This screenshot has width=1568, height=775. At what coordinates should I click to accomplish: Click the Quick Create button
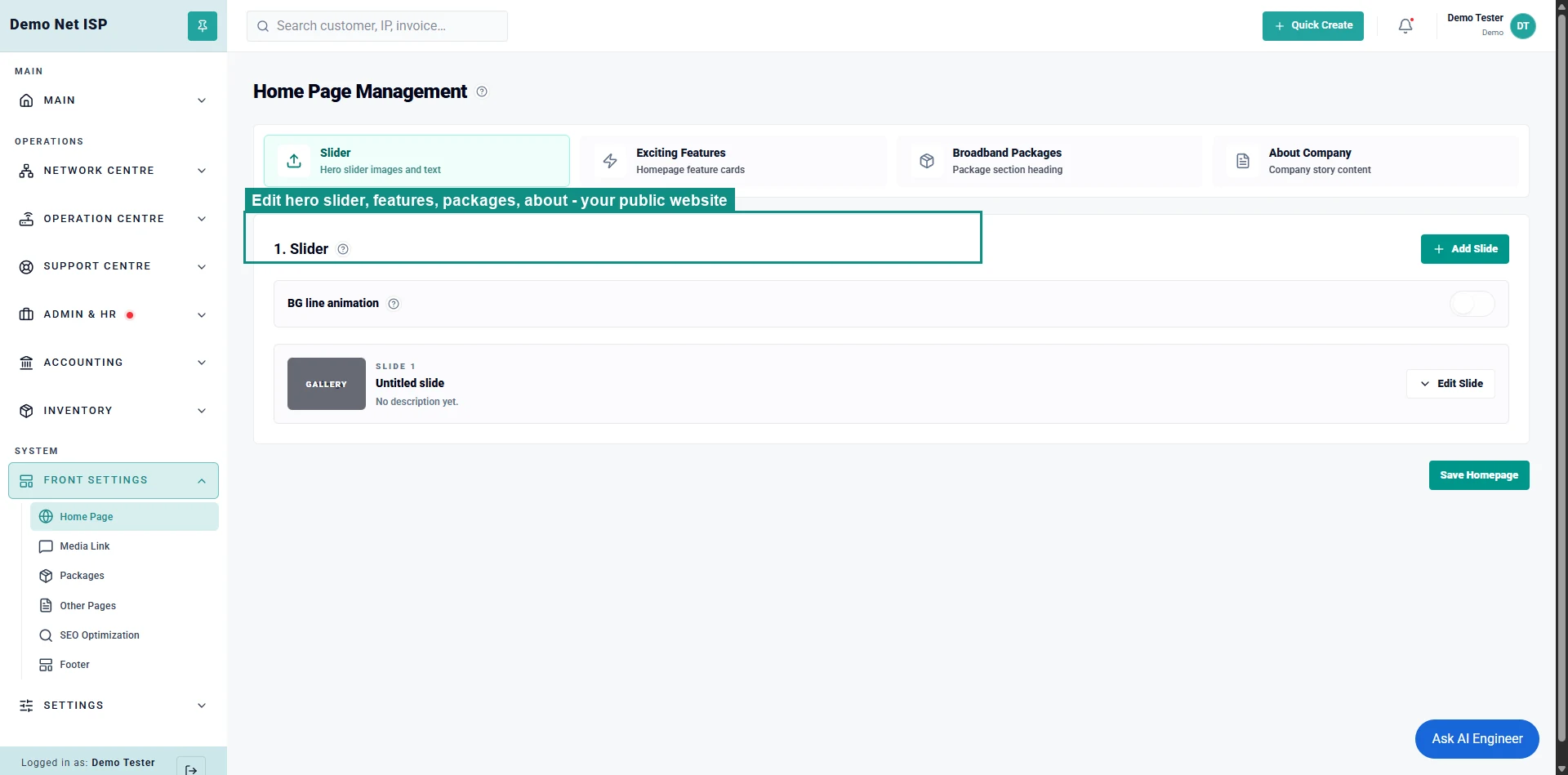(1313, 26)
